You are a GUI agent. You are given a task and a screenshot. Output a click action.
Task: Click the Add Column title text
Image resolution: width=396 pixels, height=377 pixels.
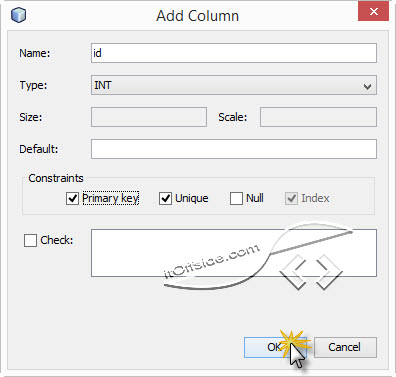[x=198, y=16]
